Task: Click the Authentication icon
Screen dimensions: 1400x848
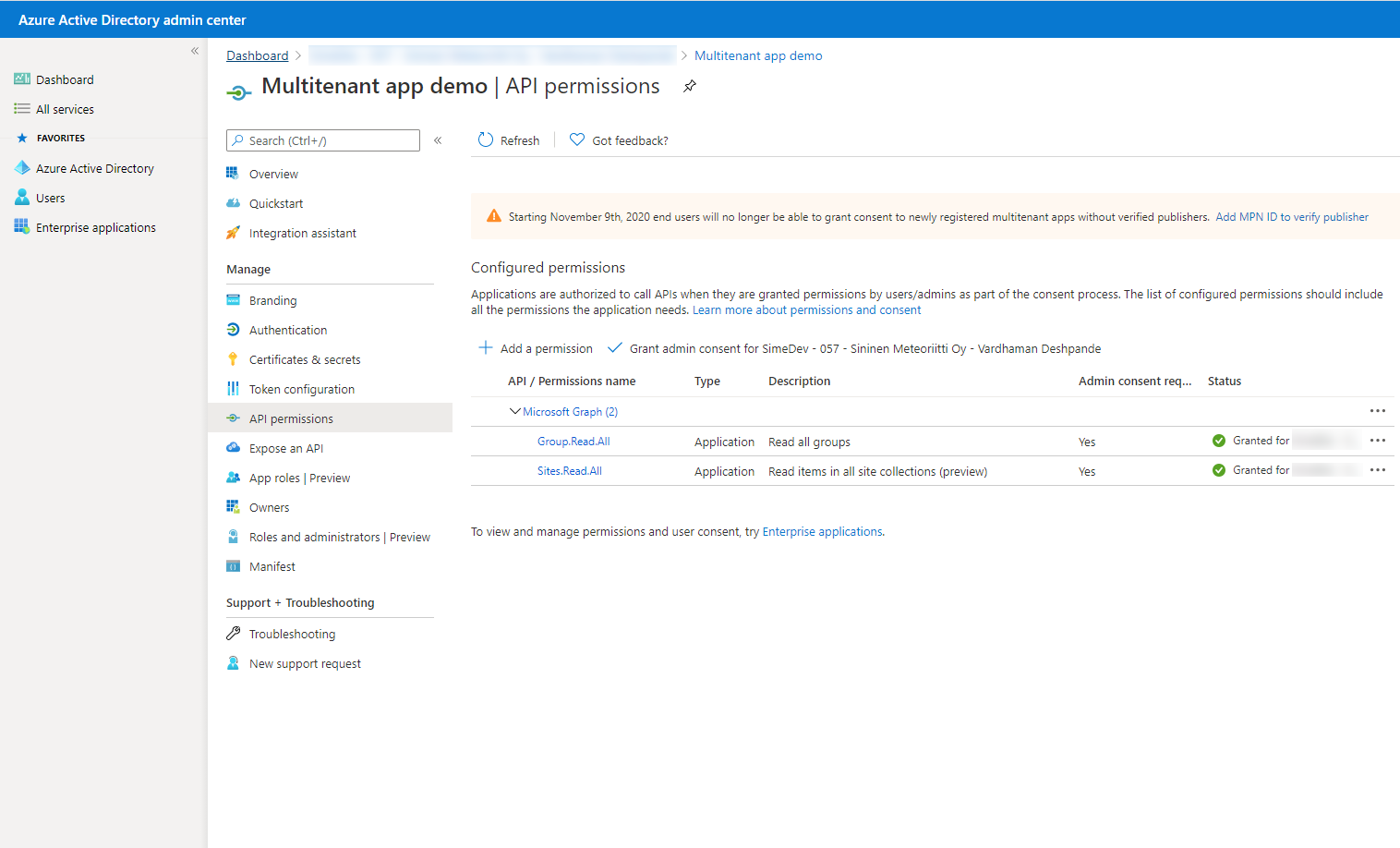Action: tap(233, 330)
